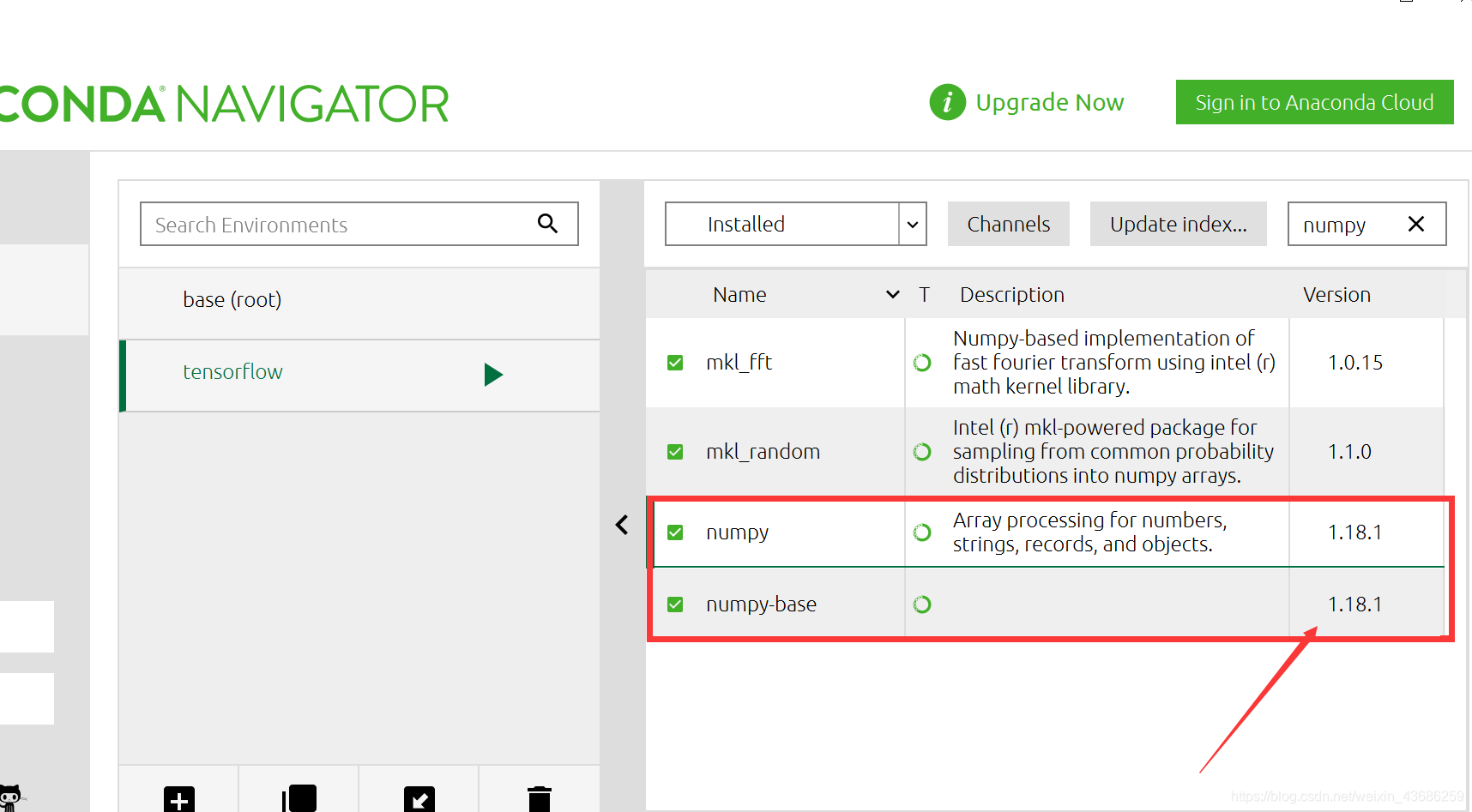
Task: Click the Upgrade Now link
Action: (1050, 102)
